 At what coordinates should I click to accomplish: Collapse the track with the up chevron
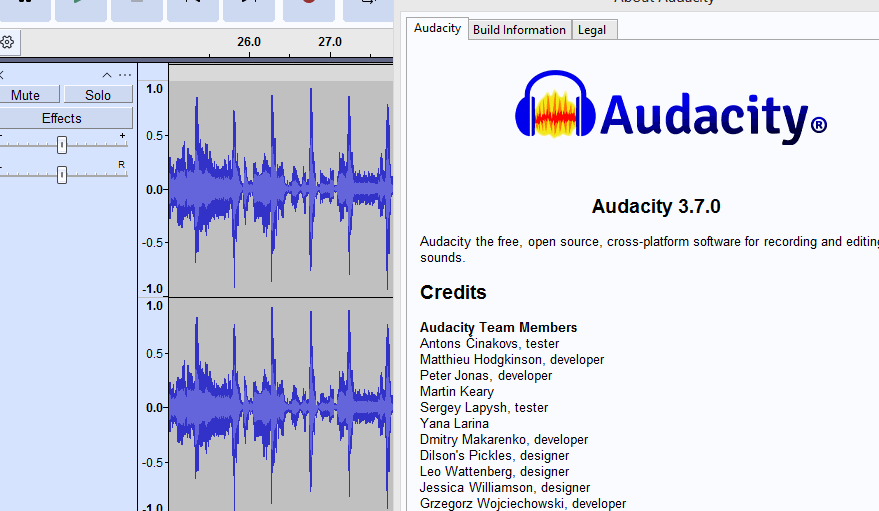coord(107,75)
